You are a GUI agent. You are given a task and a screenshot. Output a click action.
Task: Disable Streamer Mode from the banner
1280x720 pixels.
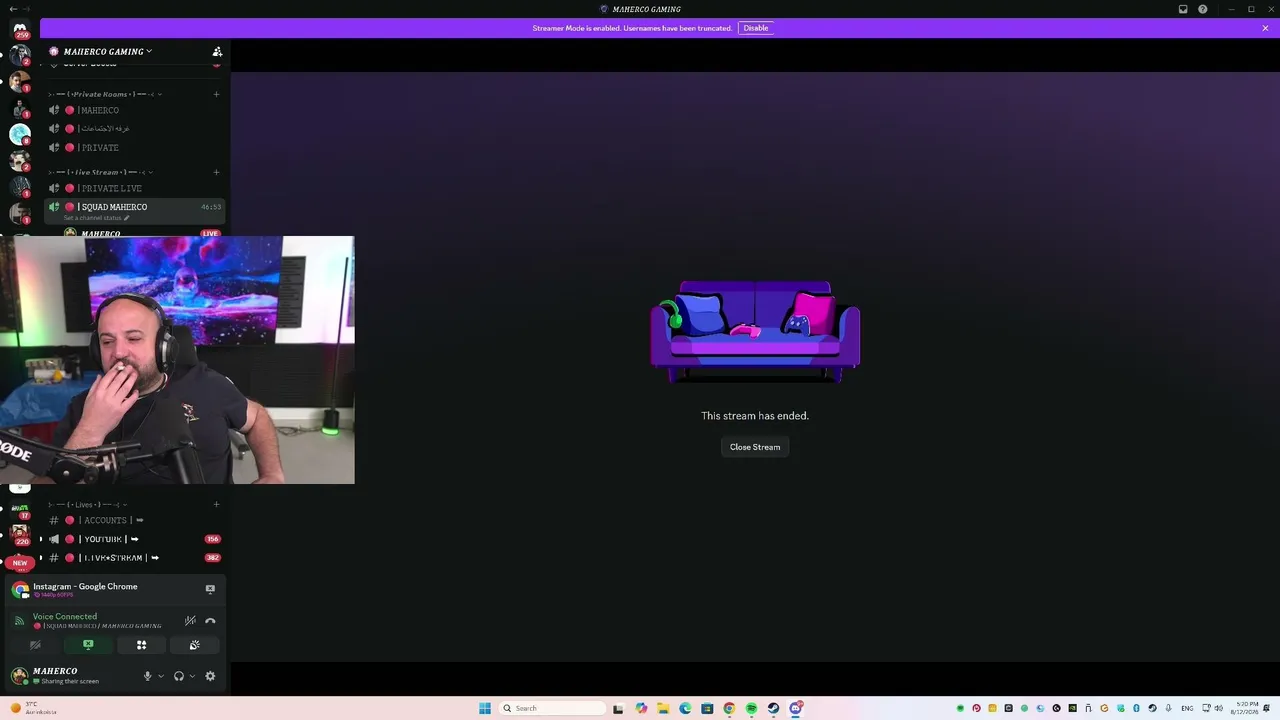756,28
